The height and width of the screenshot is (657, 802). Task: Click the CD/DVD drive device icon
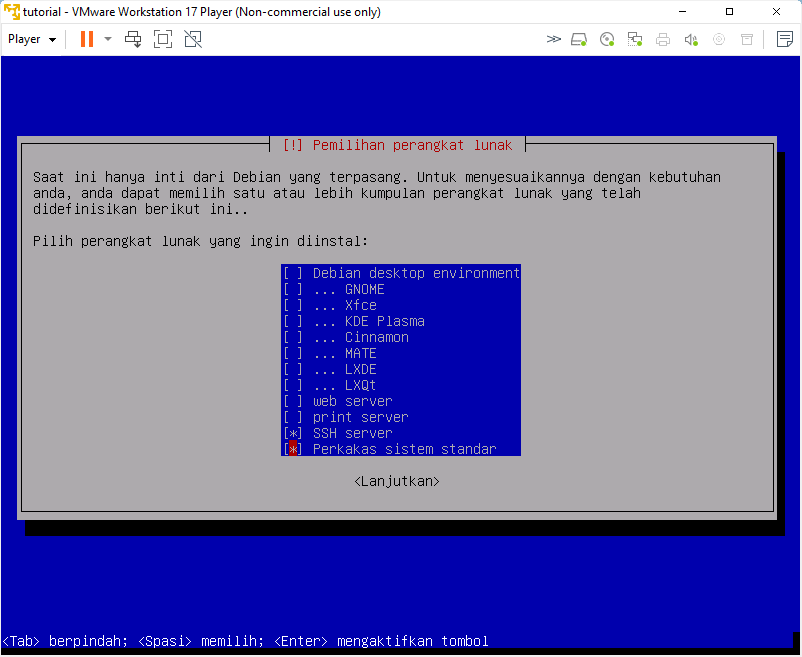pos(607,39)
